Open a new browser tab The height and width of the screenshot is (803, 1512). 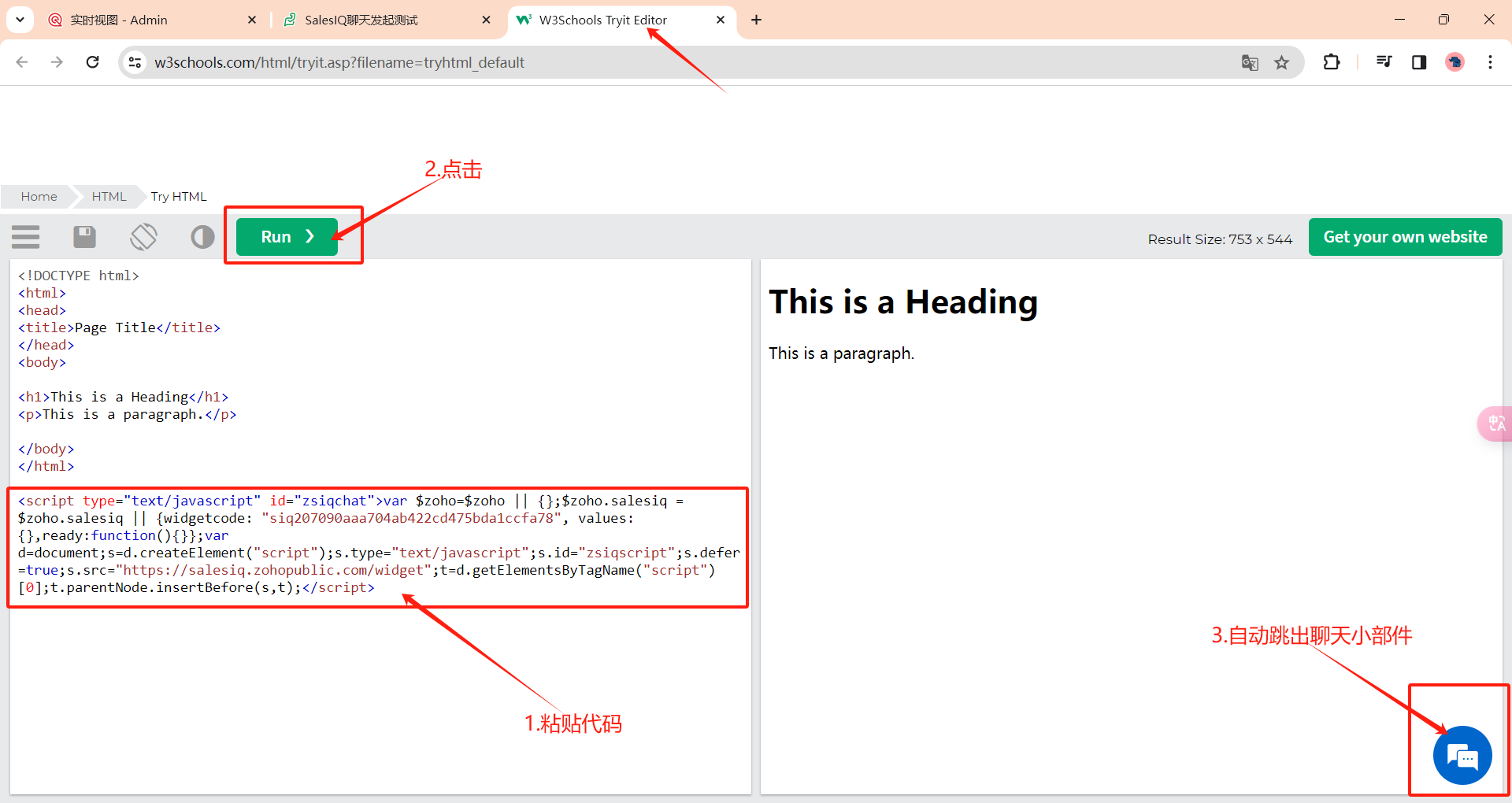[x=757, y=20]
